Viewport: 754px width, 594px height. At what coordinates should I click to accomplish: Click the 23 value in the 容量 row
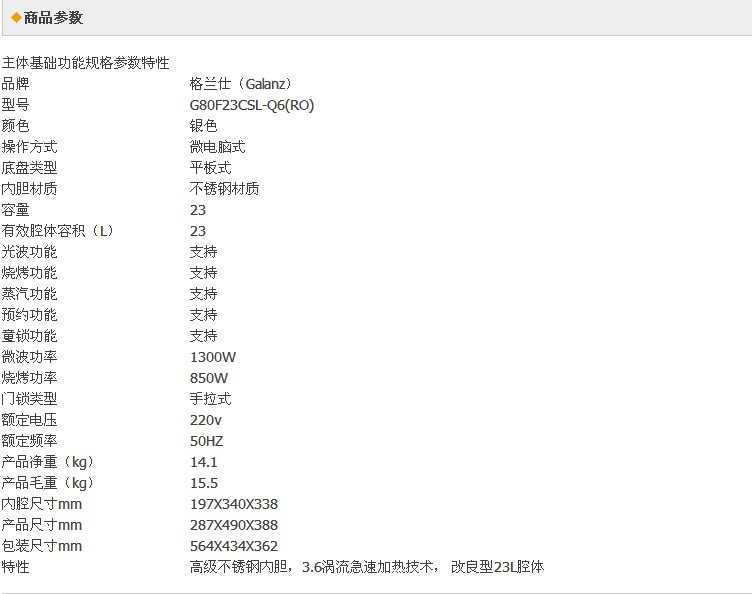click(x=198, y=210)
